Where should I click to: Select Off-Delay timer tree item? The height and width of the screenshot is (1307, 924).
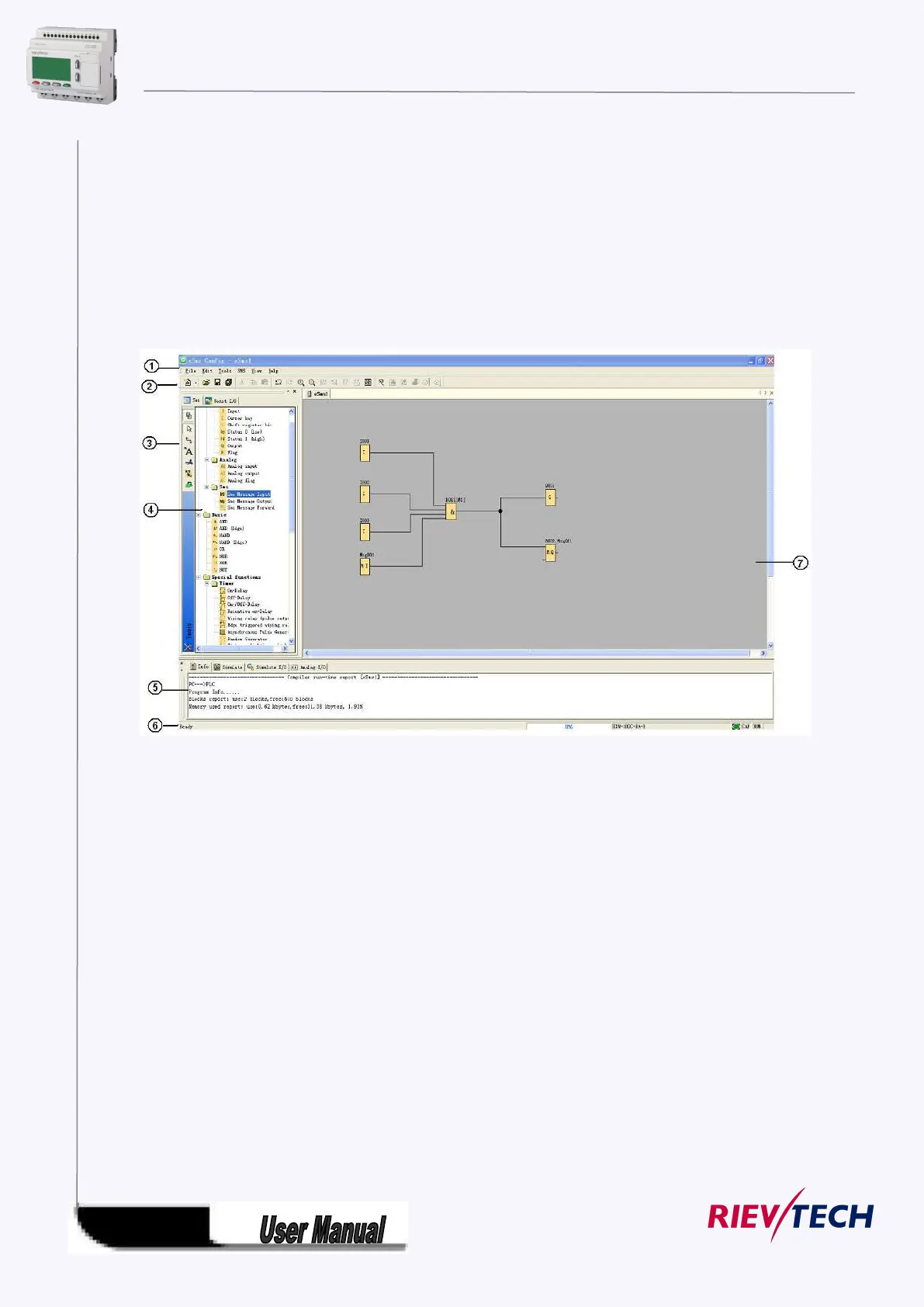pos(238,598)
